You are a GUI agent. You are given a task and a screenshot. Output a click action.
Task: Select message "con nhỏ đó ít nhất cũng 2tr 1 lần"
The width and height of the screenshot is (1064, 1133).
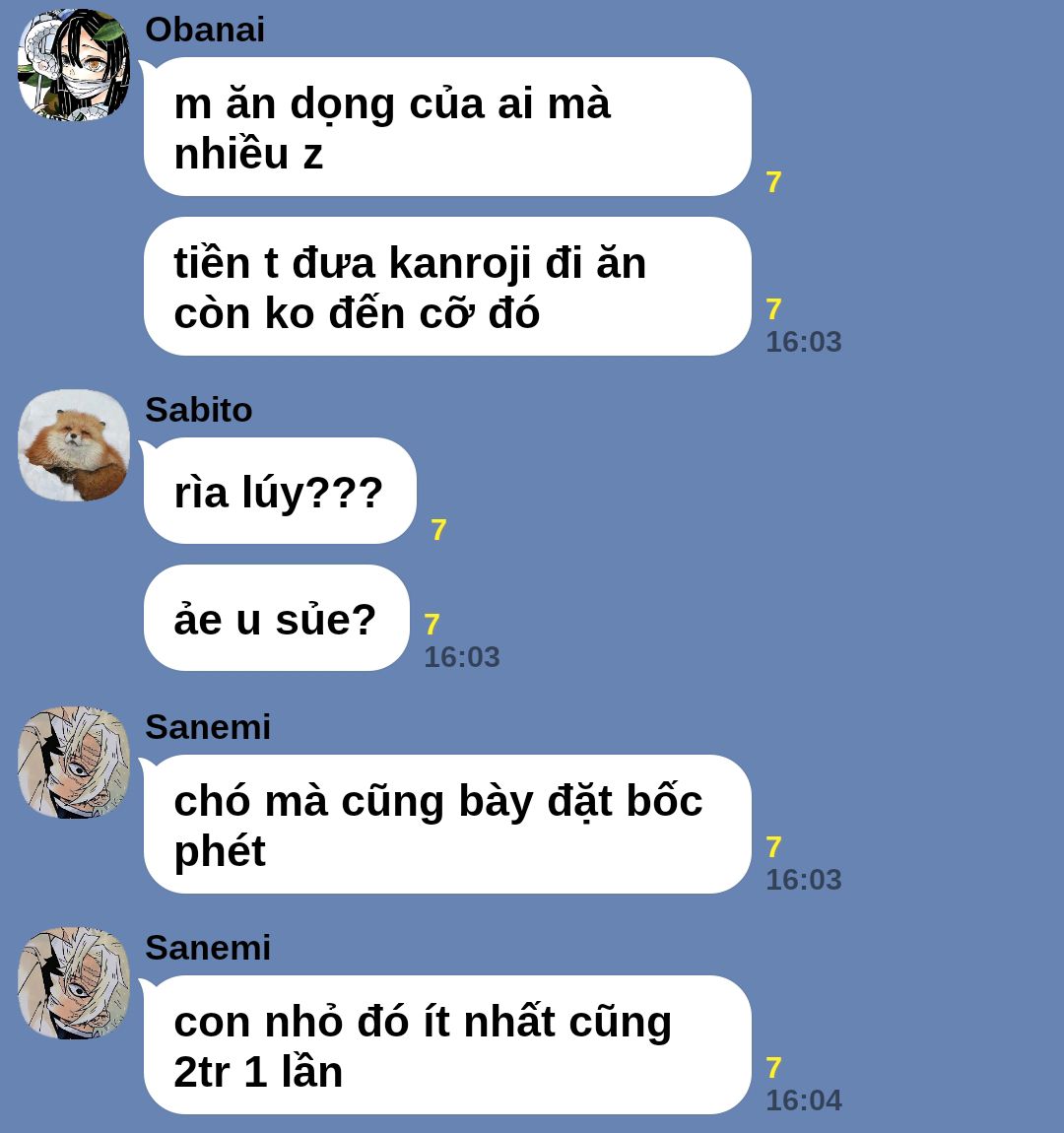click(447, 1045)
